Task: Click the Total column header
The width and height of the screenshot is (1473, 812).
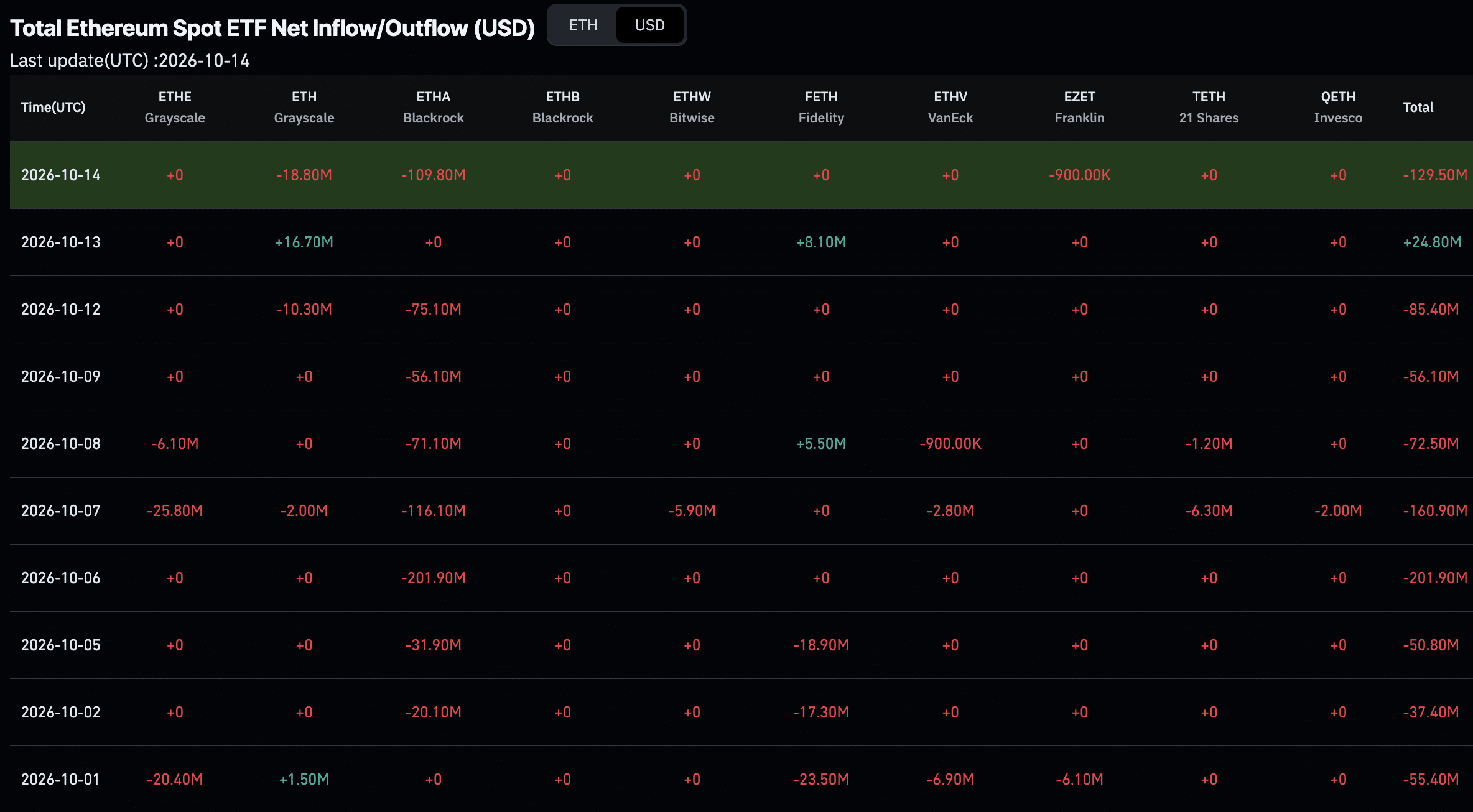Action: click(1418, 107)
